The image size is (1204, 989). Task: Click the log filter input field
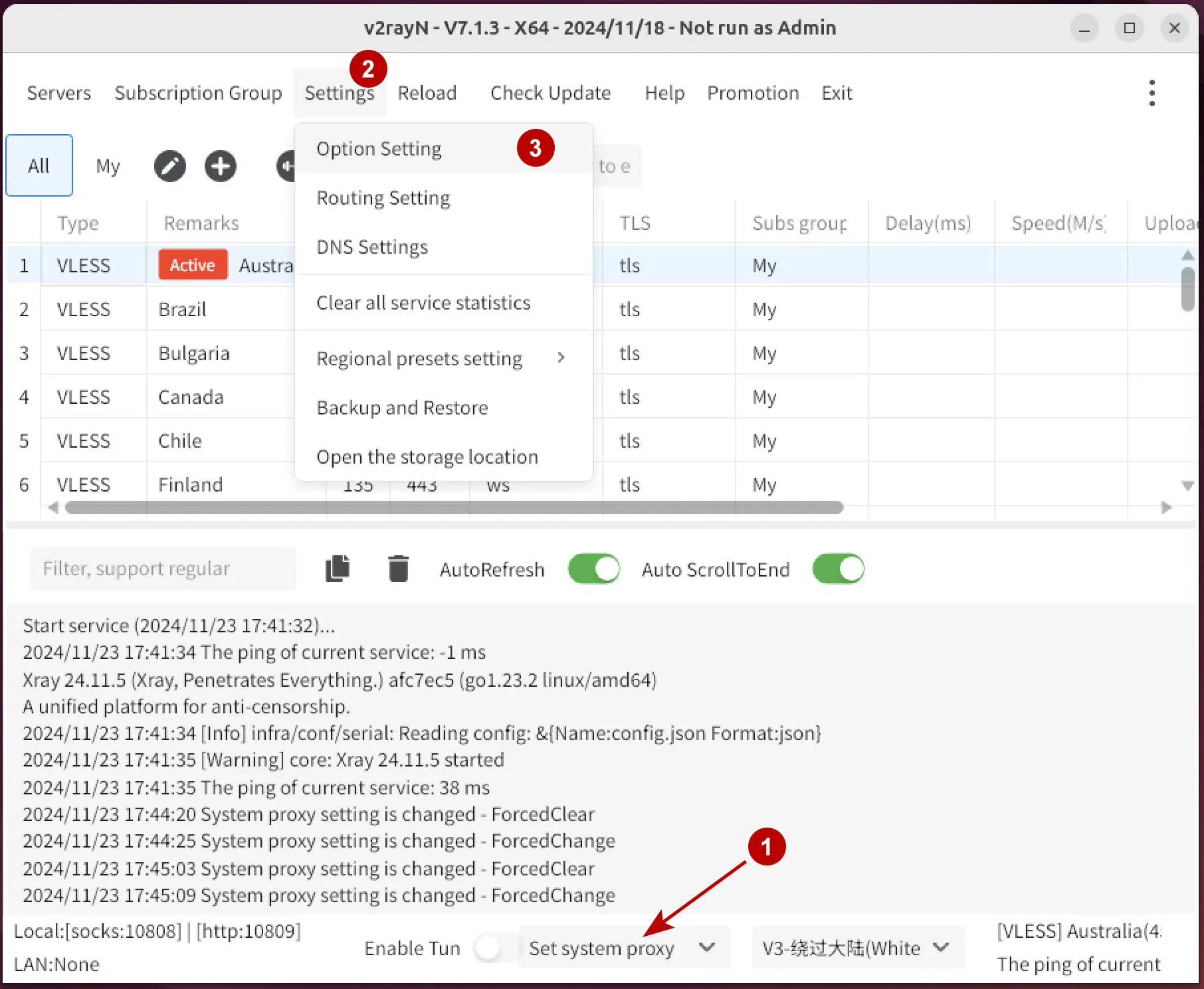pos(163,569)
